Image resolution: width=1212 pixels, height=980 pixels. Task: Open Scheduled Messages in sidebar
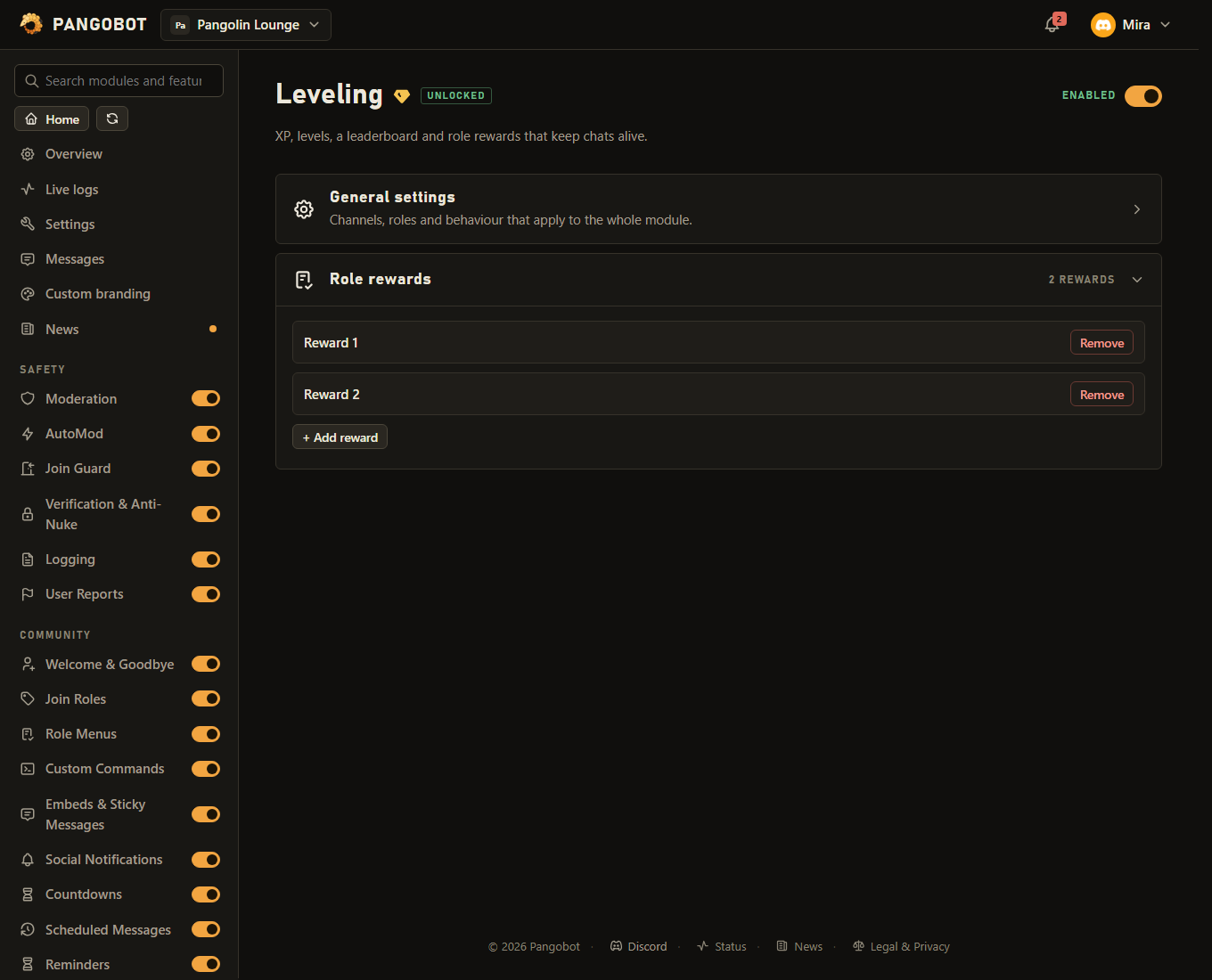(x=108, y=930)
